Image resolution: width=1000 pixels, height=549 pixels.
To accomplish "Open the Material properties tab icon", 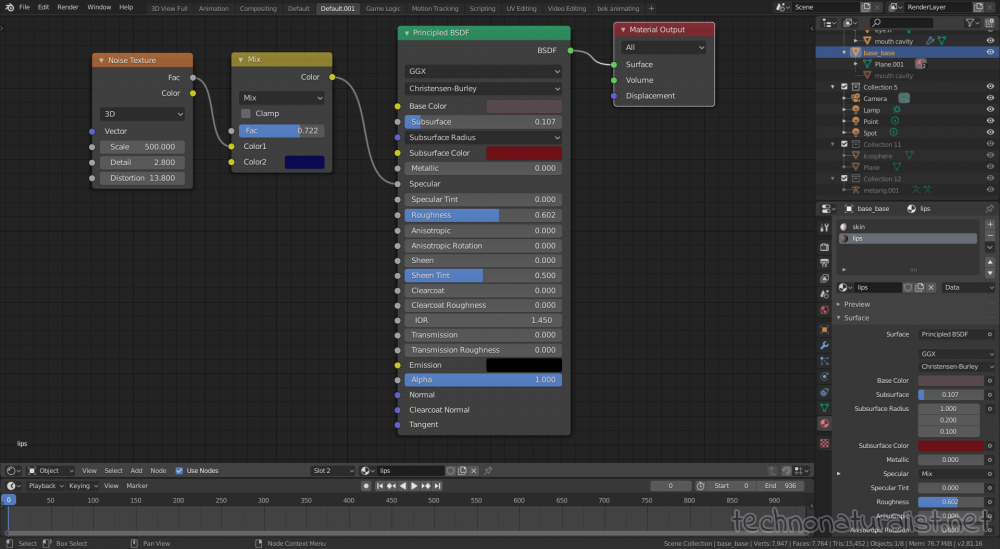I will point(825,423).
